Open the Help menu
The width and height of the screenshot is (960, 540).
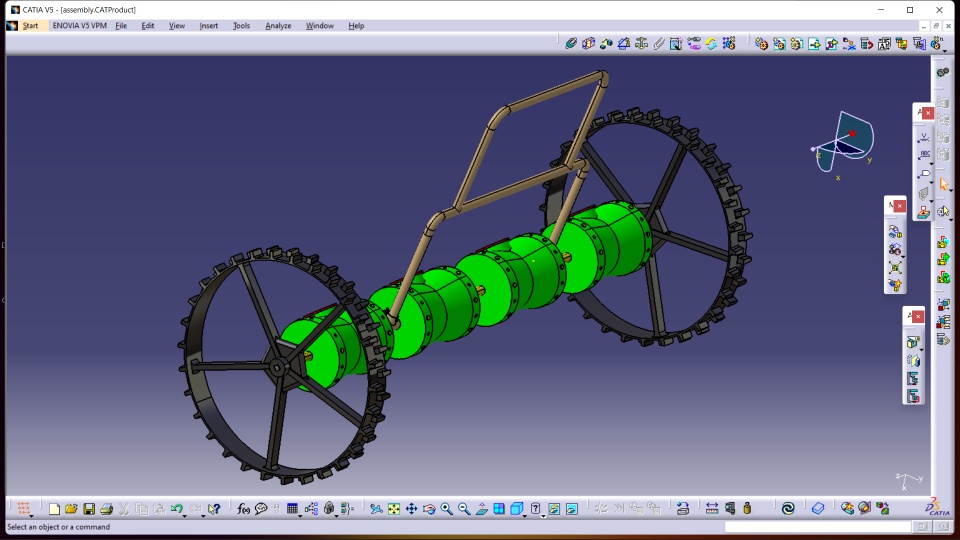click(x=356, y=26)
